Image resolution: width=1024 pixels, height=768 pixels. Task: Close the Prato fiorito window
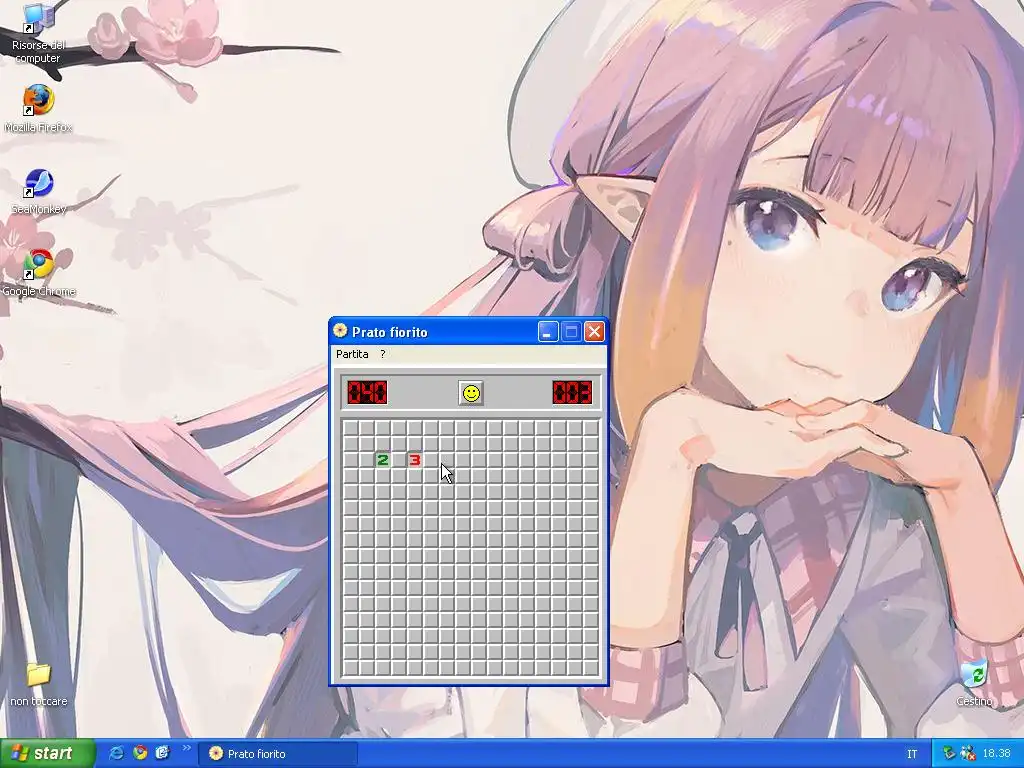point(594,332)
